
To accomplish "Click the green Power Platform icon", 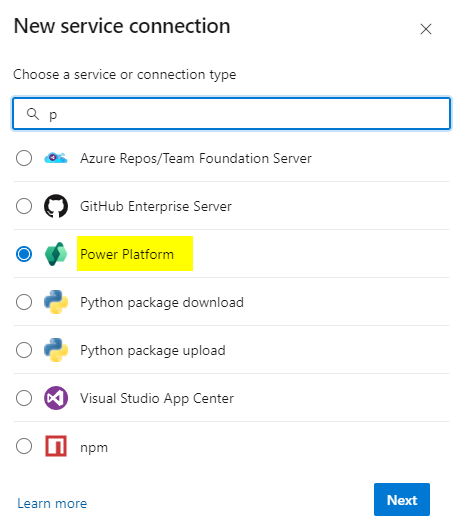I will [56, 254].
